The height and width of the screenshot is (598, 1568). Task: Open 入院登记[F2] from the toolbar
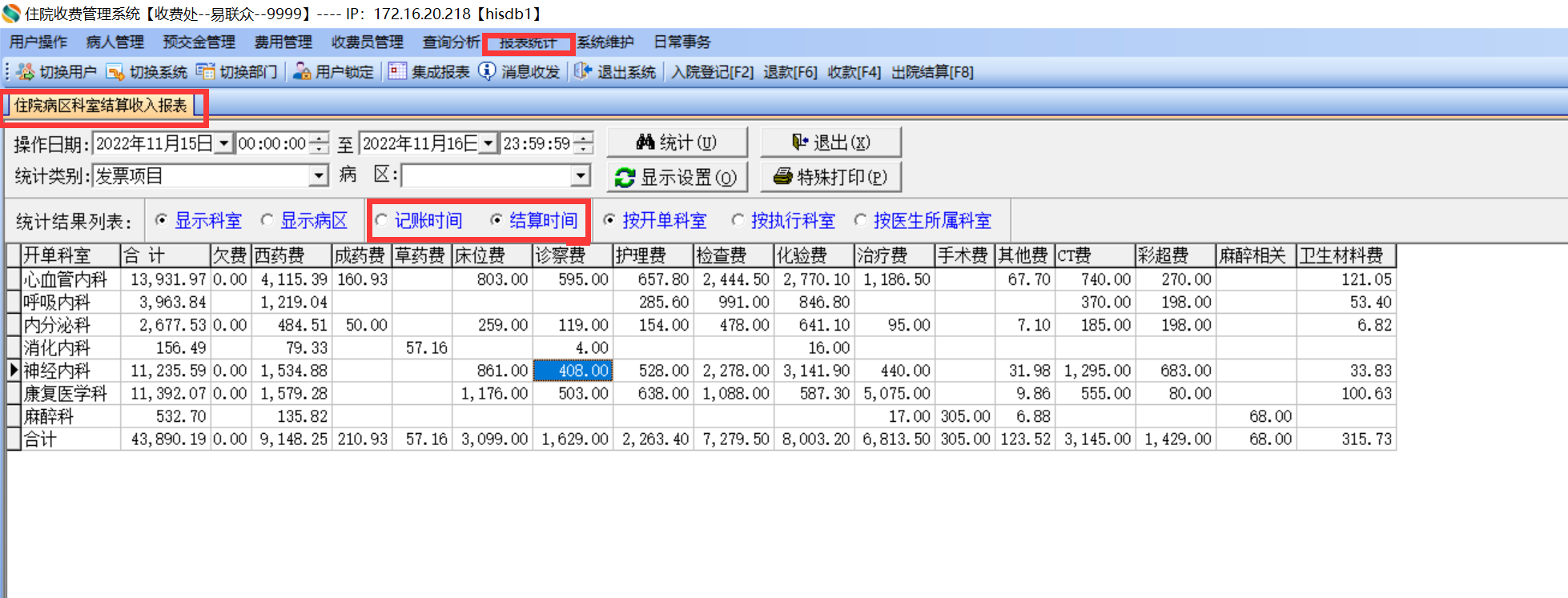(x=712, y=72)
